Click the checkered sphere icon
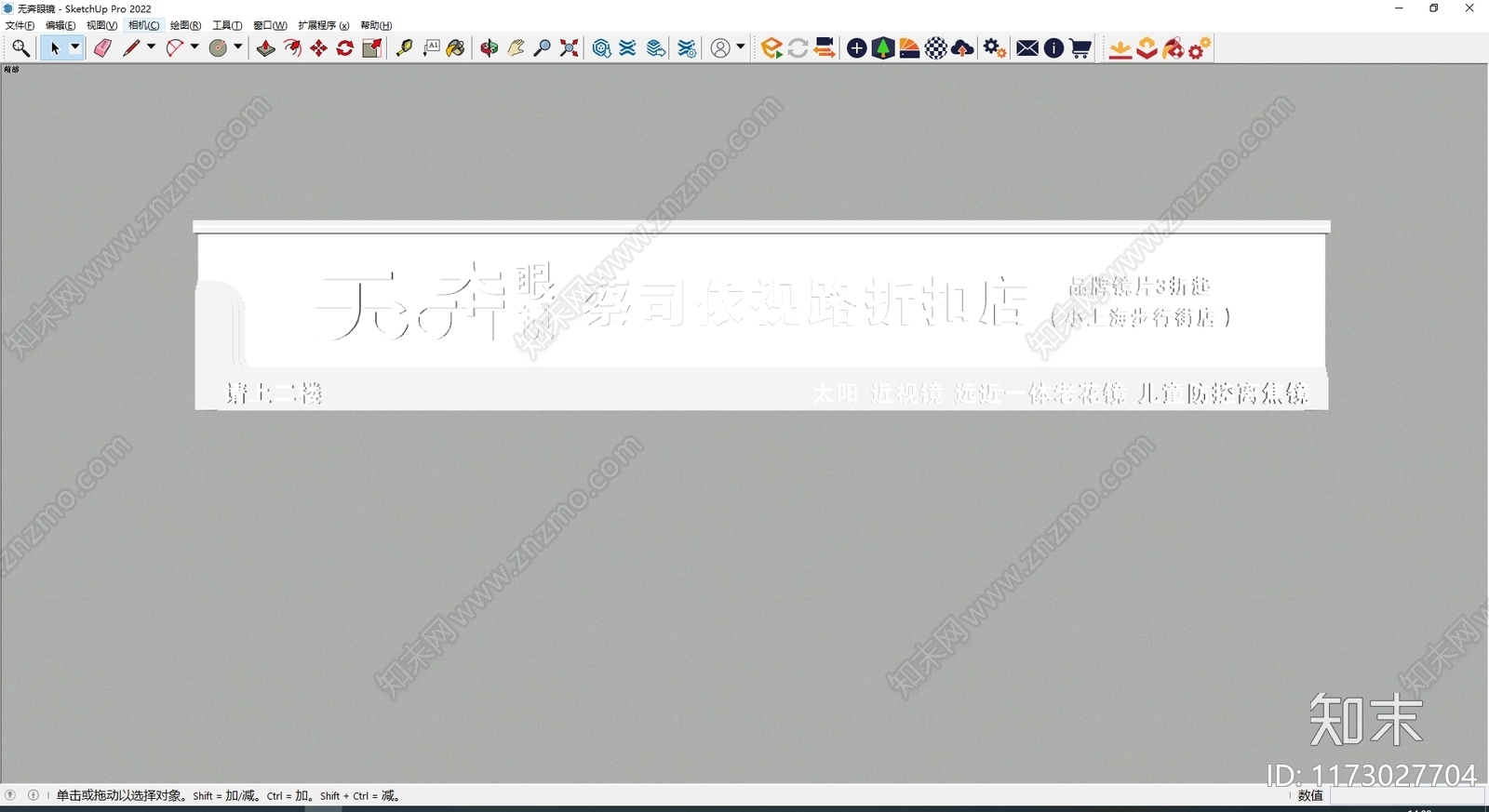 click(936, 48)
